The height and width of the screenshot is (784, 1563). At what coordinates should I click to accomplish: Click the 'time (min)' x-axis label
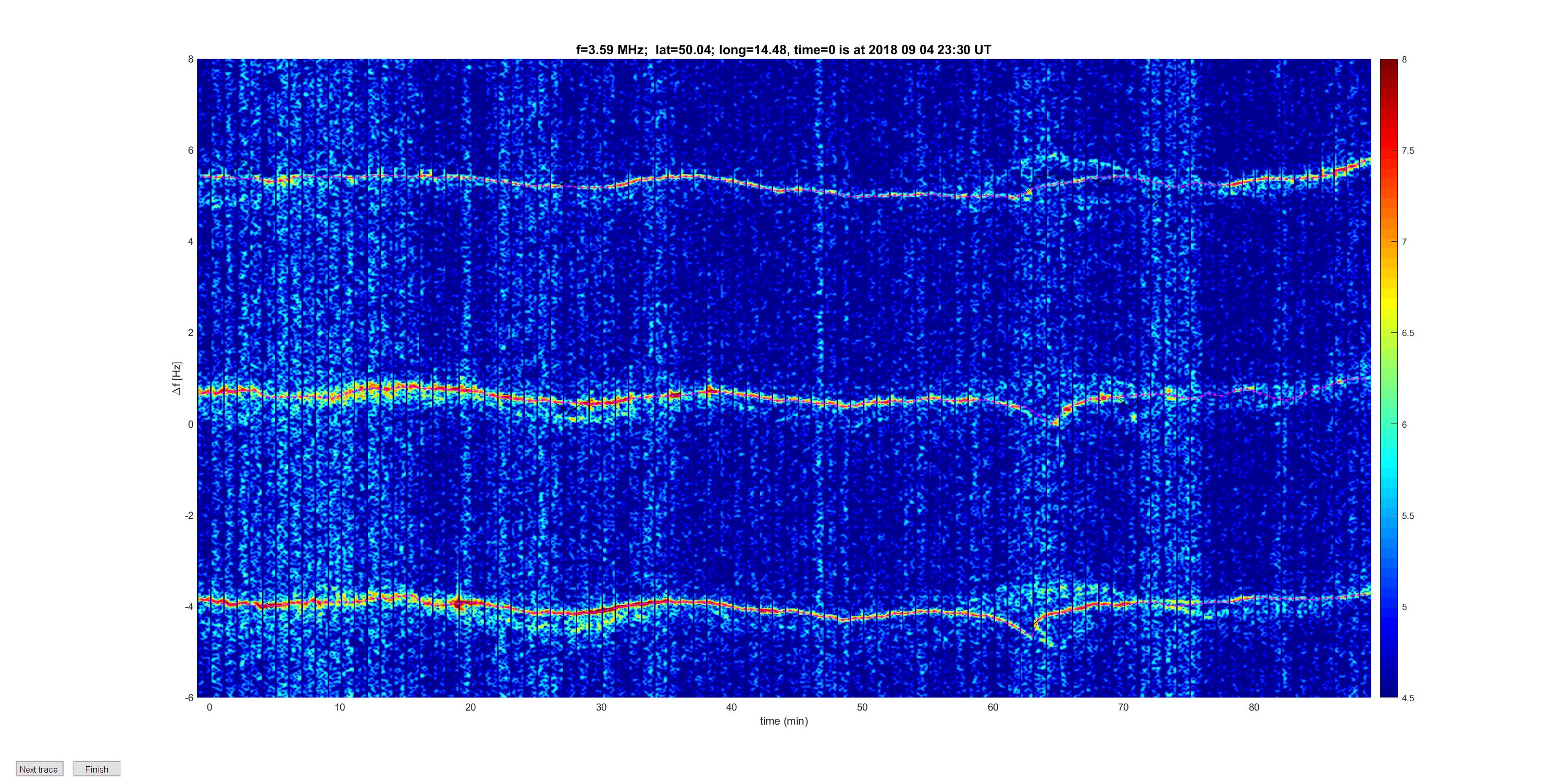pyautogui.click(x=784, y=721)
